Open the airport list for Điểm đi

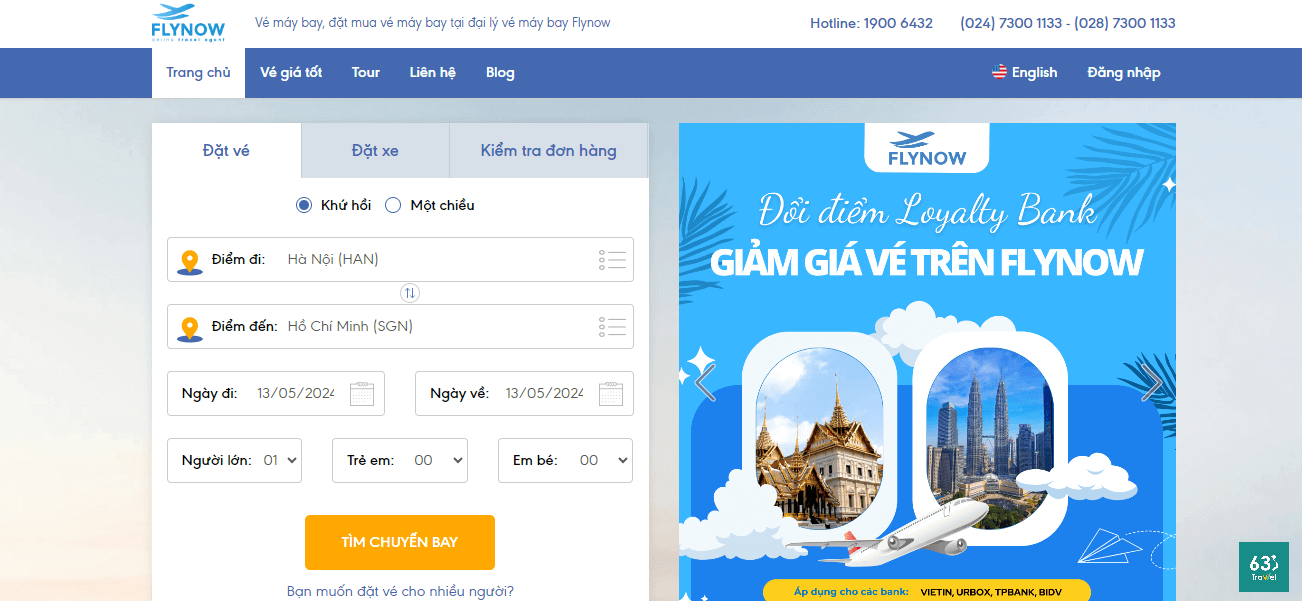(612, 259)
